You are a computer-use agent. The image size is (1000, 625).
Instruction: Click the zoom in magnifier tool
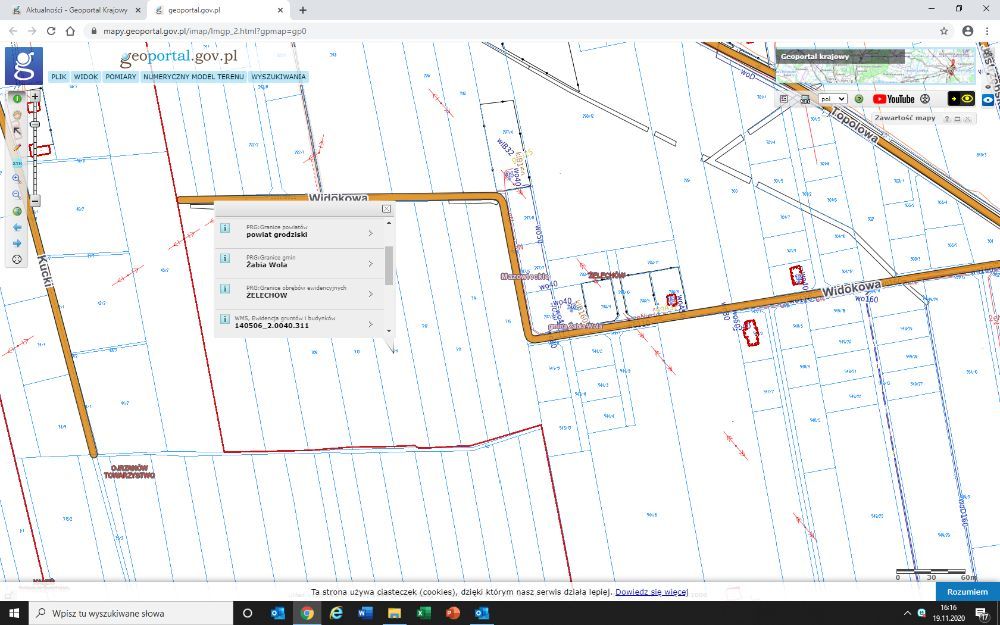[17, 179]
